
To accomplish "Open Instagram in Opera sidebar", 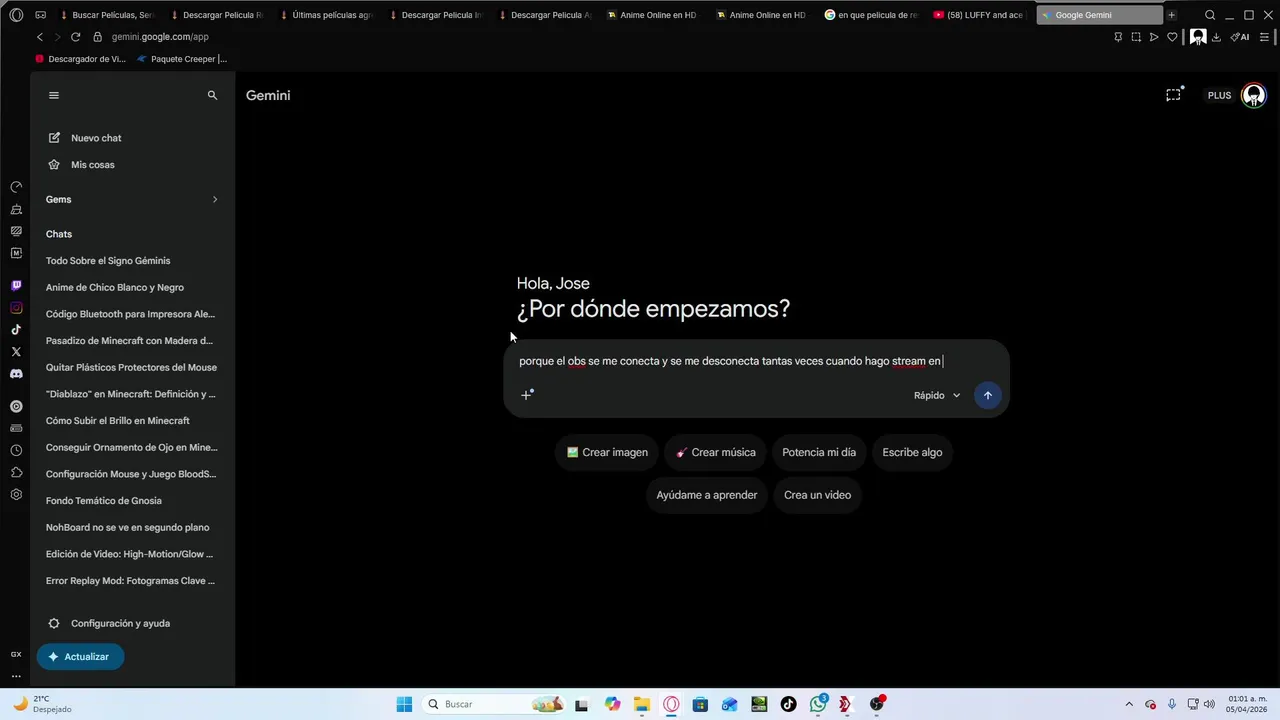I will [x=16, y=308].
